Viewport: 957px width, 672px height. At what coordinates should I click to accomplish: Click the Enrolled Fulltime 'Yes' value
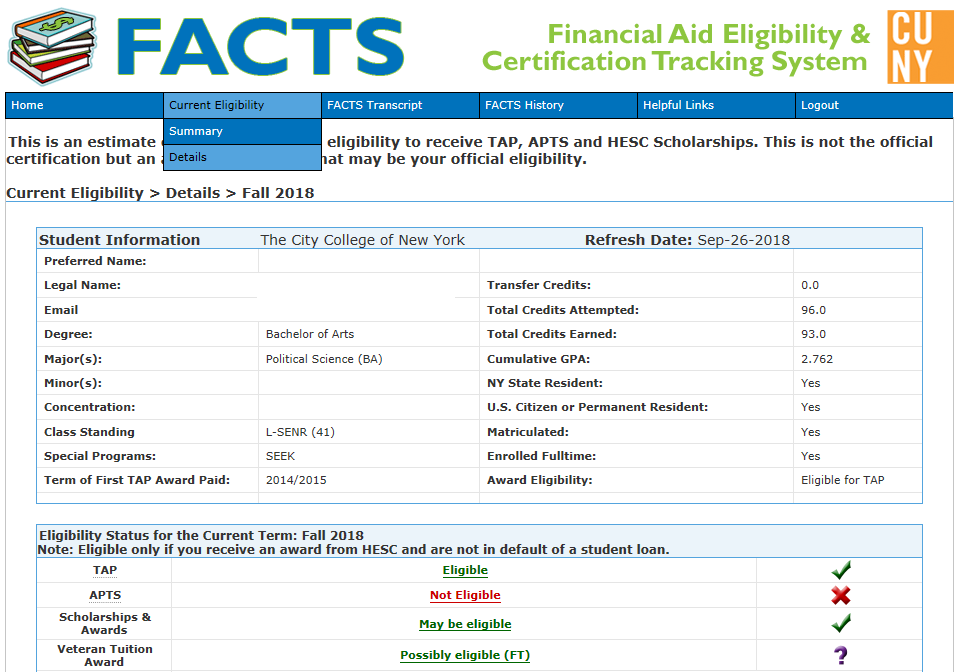tap(811, 456)
